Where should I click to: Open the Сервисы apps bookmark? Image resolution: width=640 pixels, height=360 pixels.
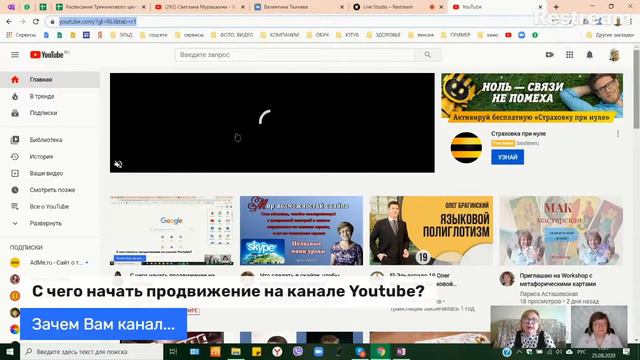point(21,35)
